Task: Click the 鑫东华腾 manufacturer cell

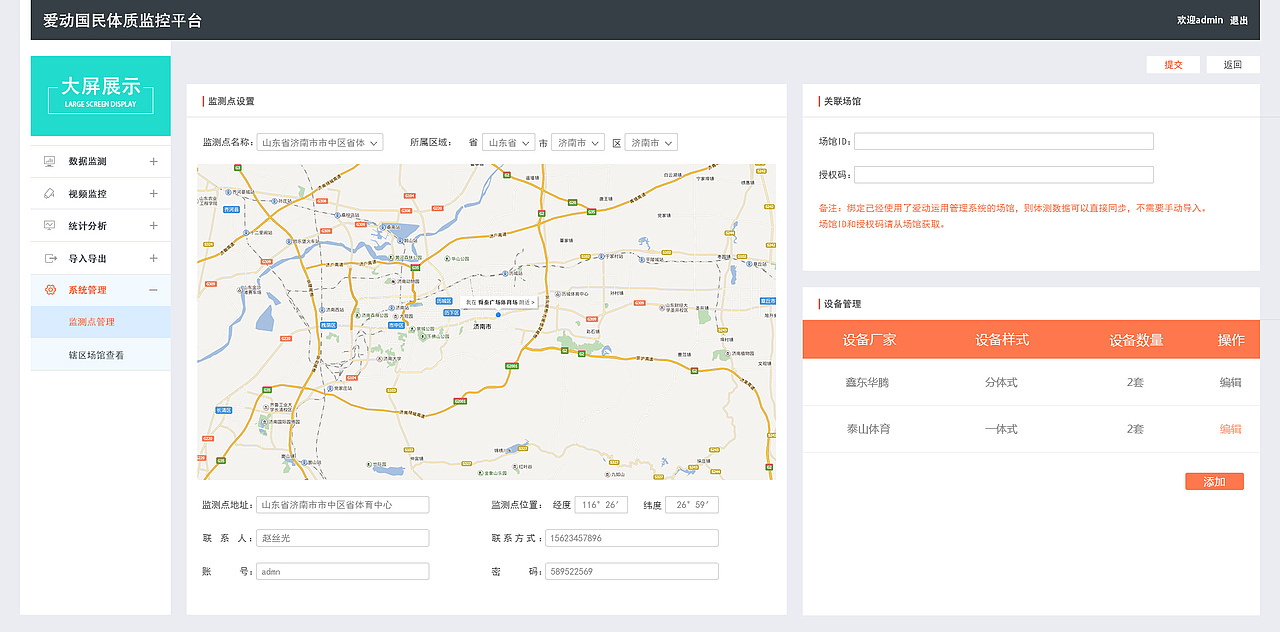Action: click(x=867, y=383)
